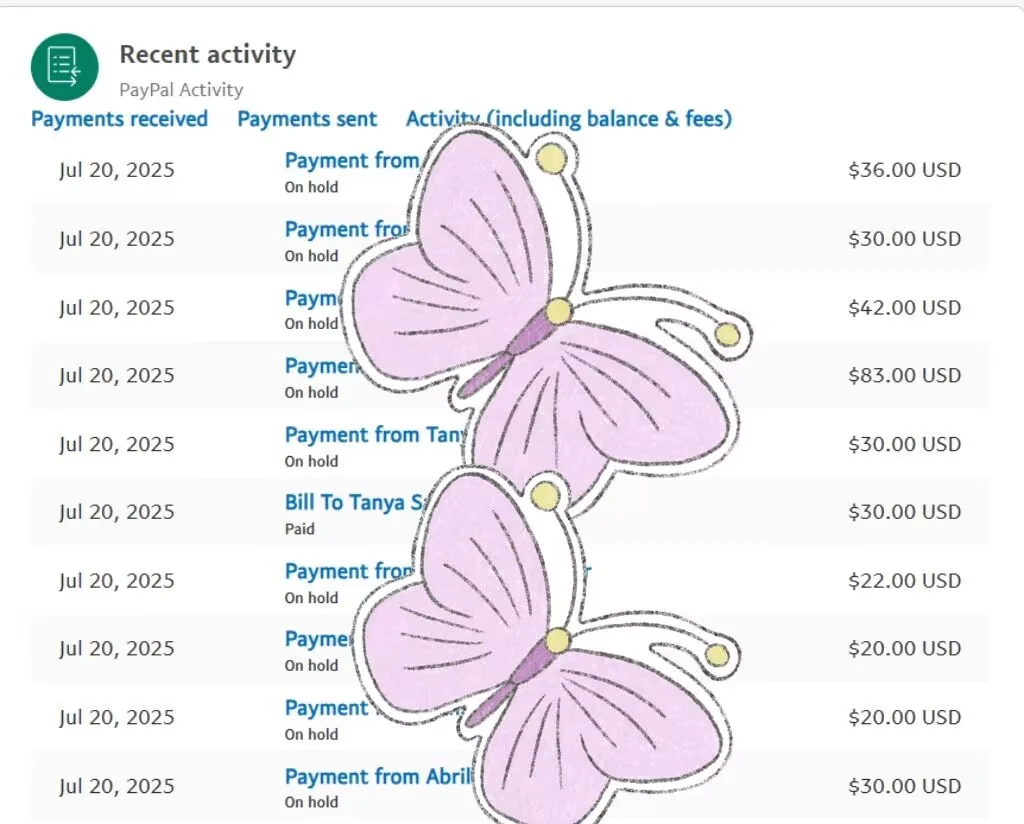Select the $83.00 USD amount
The image size is (1024, 824).
click(x=904, y=375)
